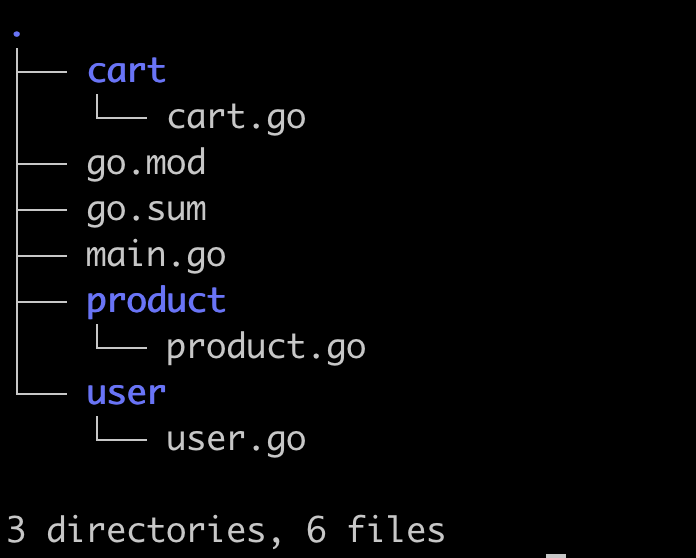This screenshot has height=558, width=696.
Task: Click the connector before cart.go
Action: [x=120, y=113]
